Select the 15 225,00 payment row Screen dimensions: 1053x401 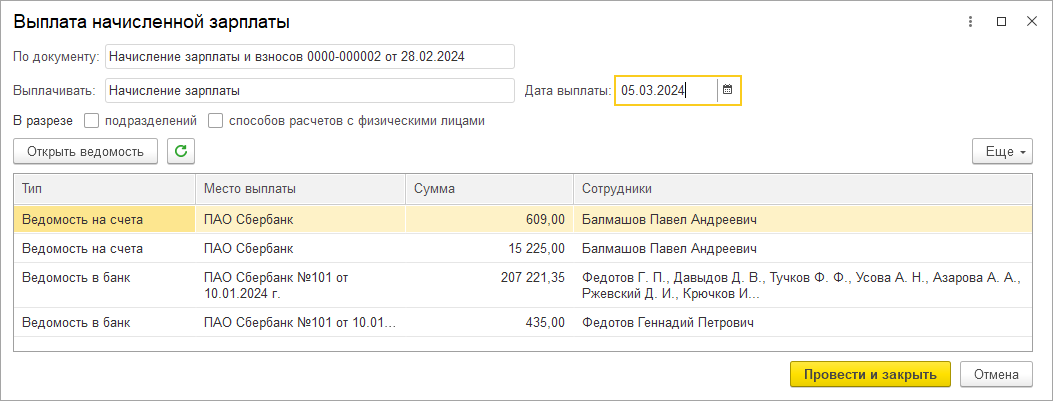click(x=523, y=249)
